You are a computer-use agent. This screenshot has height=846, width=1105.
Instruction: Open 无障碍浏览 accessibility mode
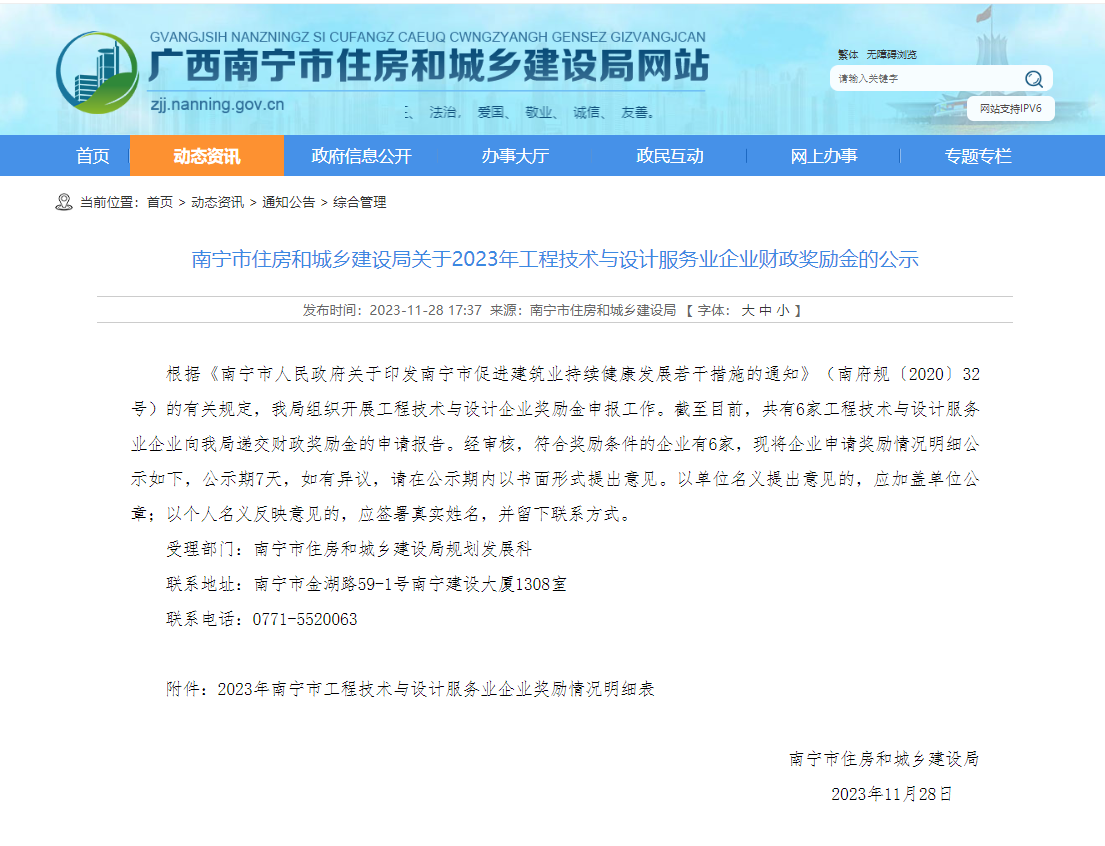coord(891,55)
